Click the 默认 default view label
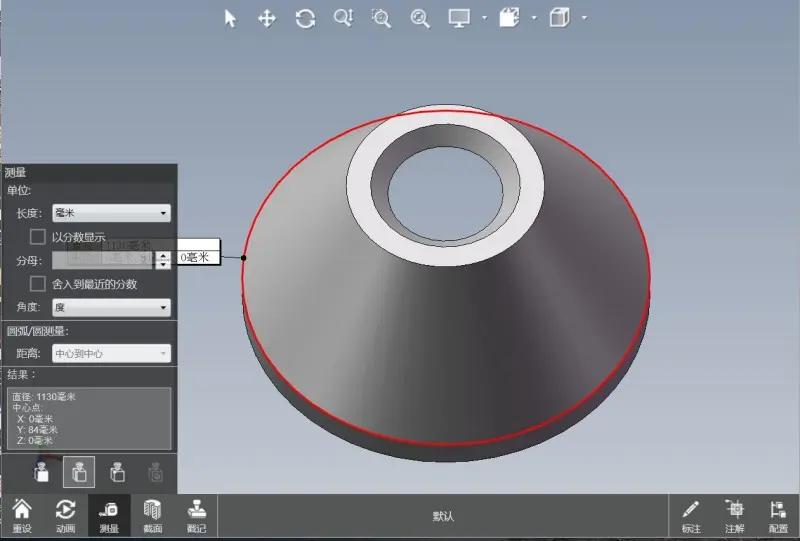The width and height of the screenshot is (800, 541). tap(443, 517)
